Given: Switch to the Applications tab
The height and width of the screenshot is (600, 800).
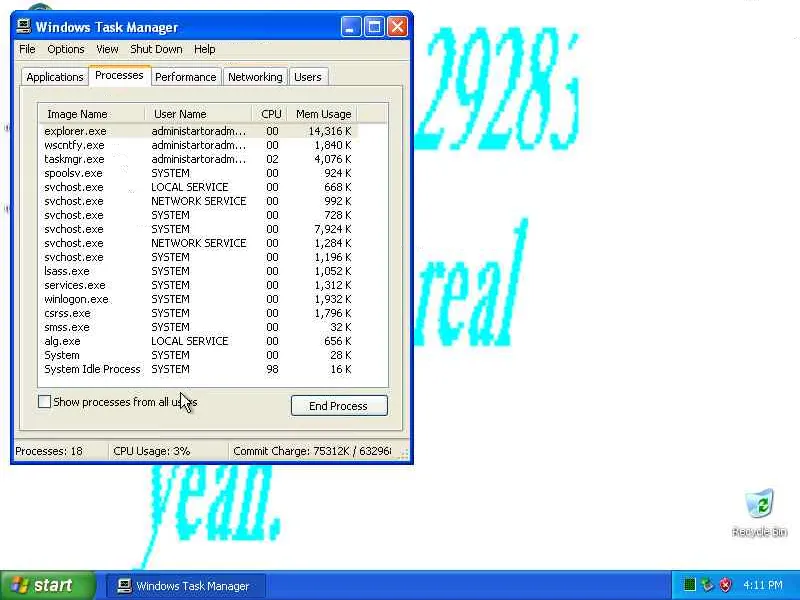Looking at the screenshot, I should [55, 77].
